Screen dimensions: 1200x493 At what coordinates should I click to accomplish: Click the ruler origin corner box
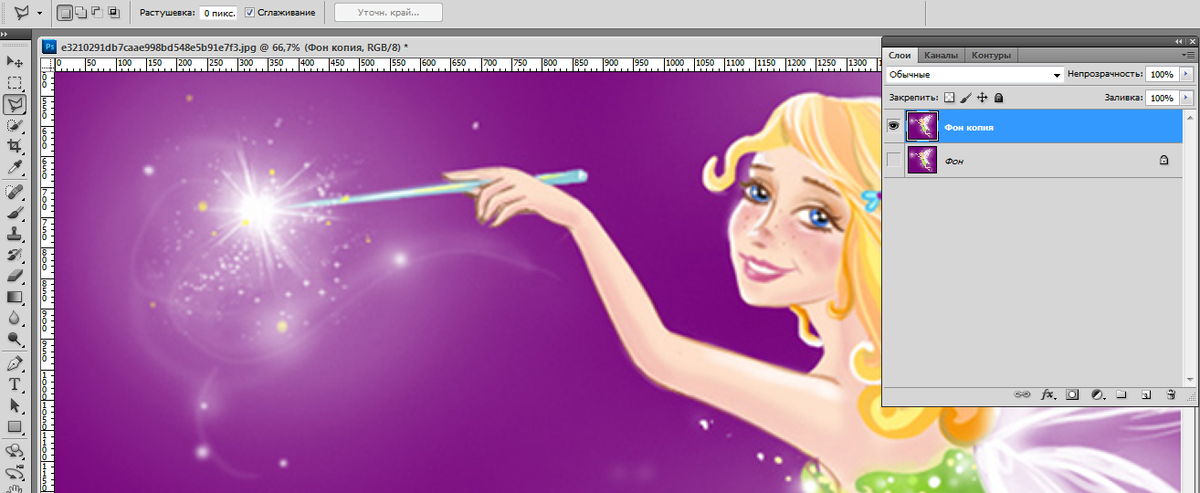click(48, 63)
